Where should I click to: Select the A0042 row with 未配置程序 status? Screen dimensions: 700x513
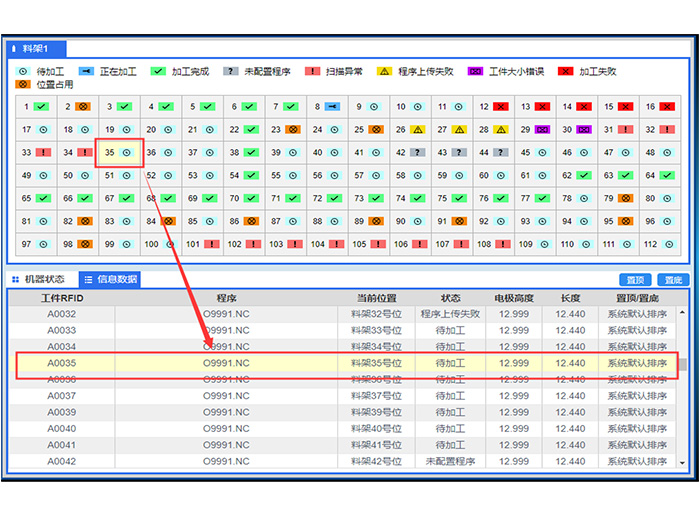point(340,461)
